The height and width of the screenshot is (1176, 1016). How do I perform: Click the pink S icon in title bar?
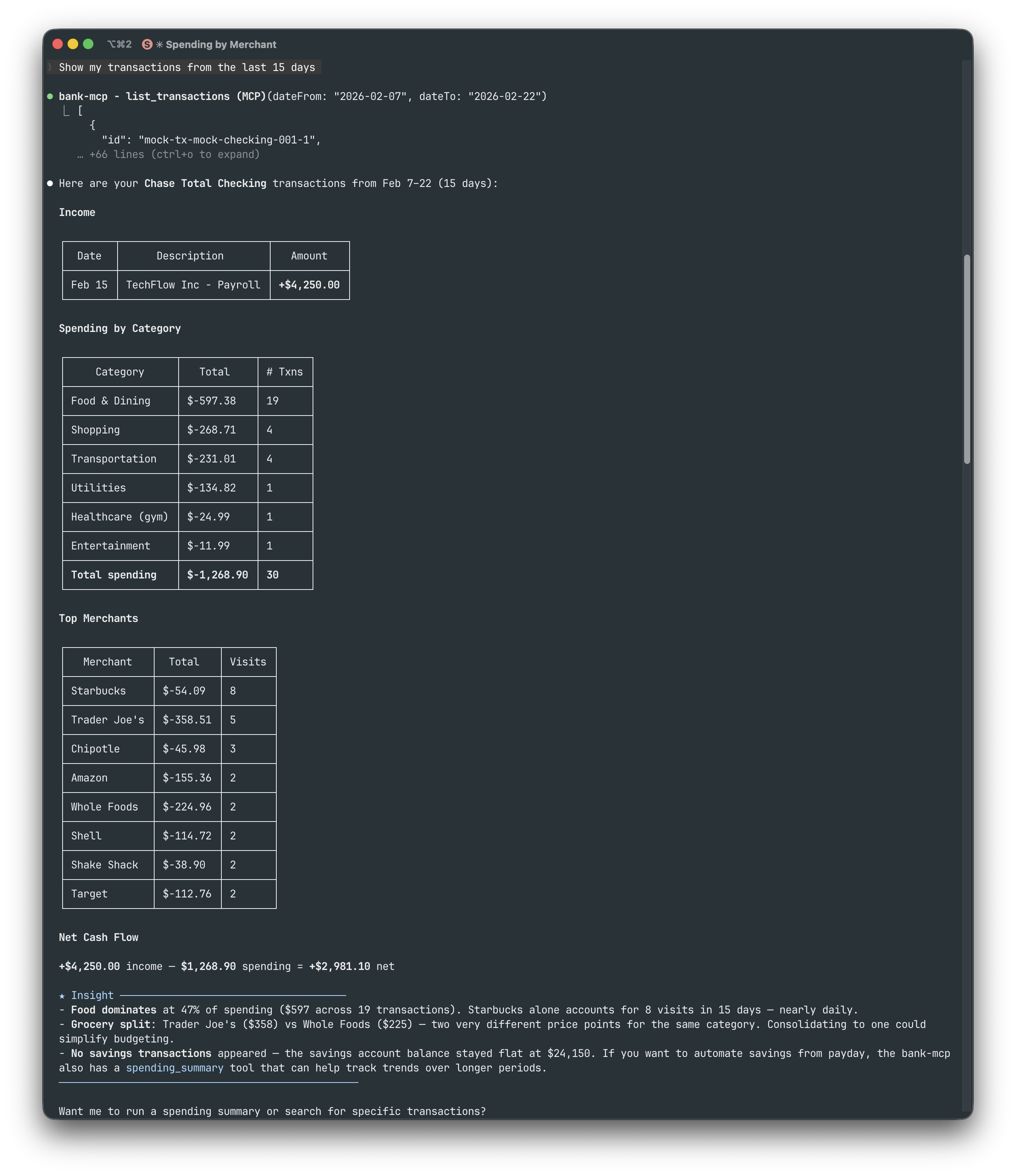pyautogui.click(x=147, y=44)
